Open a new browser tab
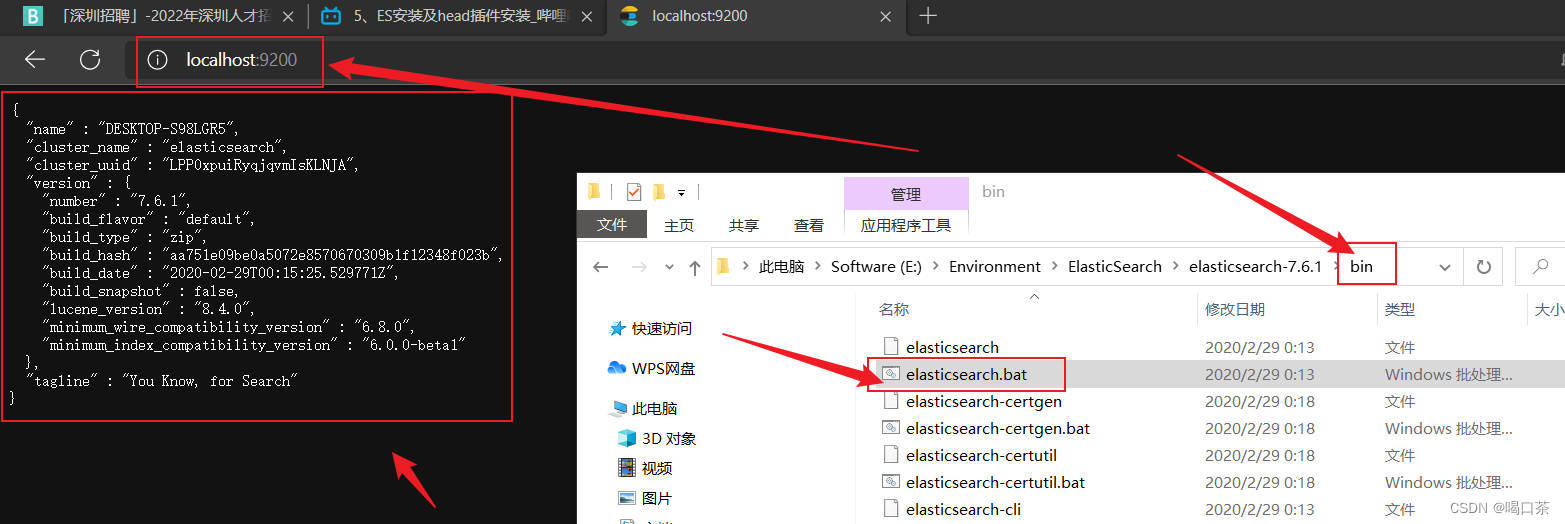The width and height of the screenshot is (1565, 524). [928, 15]
